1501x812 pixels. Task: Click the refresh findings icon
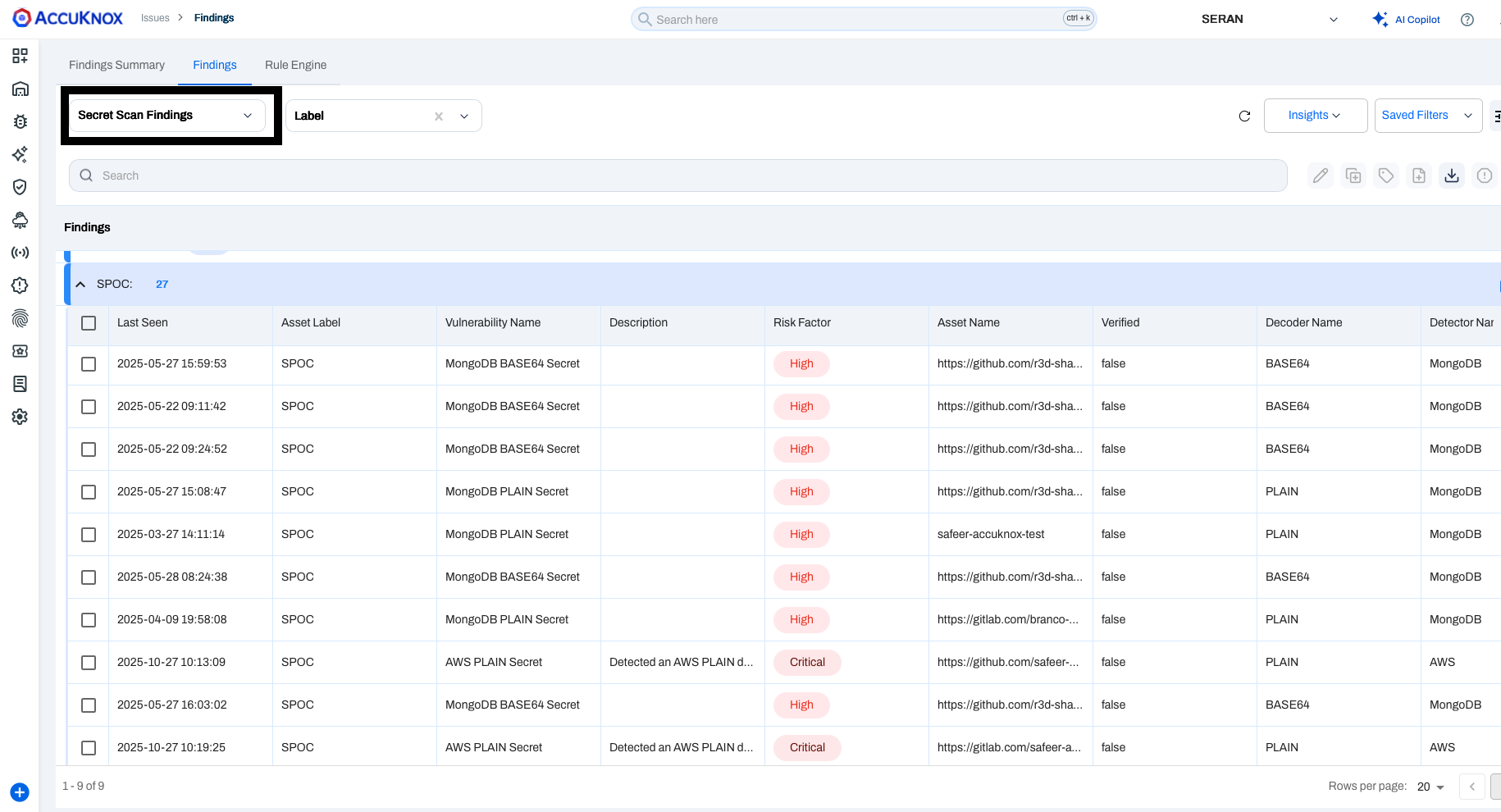(1244, 116)
